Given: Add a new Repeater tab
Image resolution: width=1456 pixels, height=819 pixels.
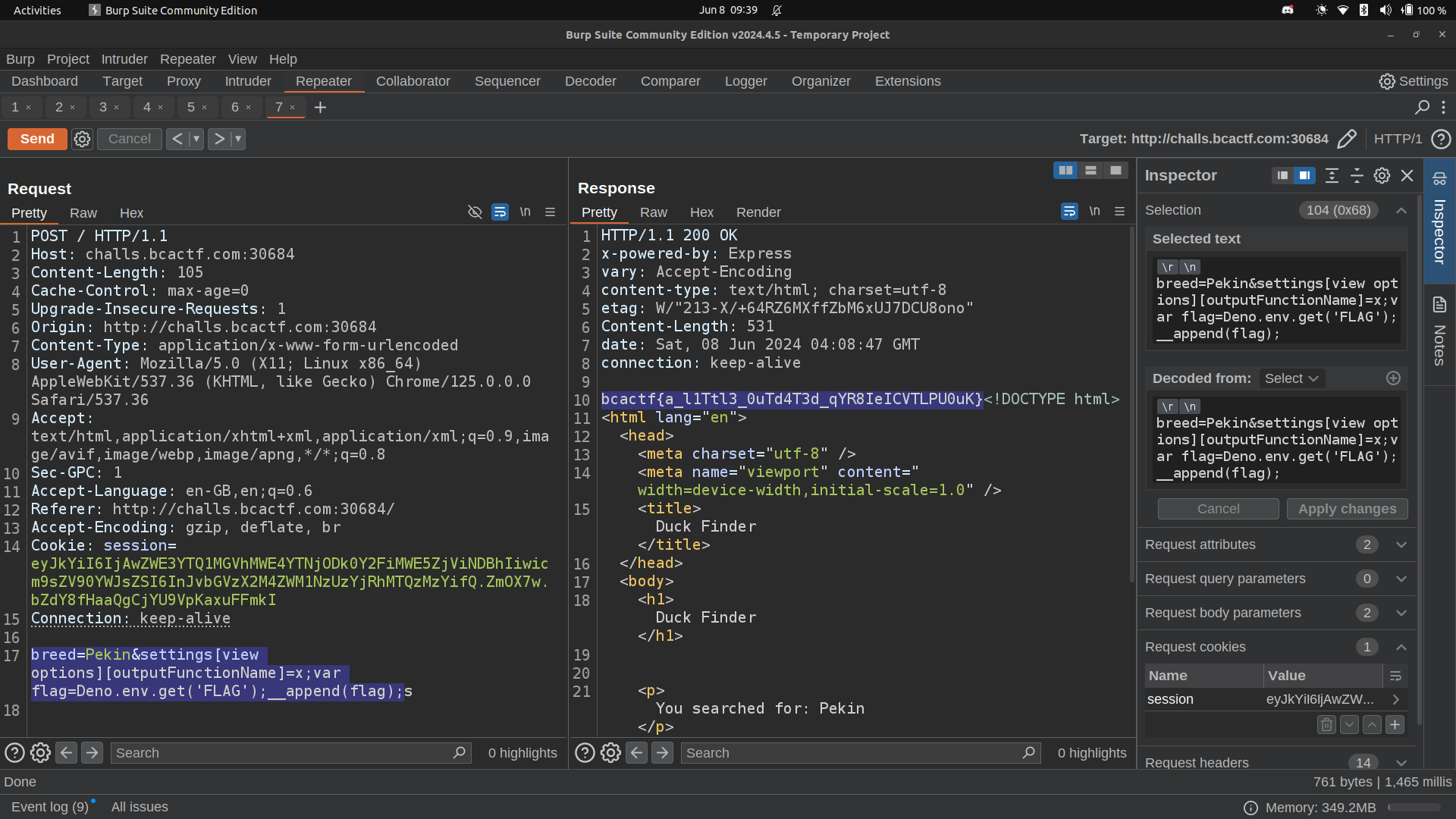Looking at the screenshot, I should 320,107.
